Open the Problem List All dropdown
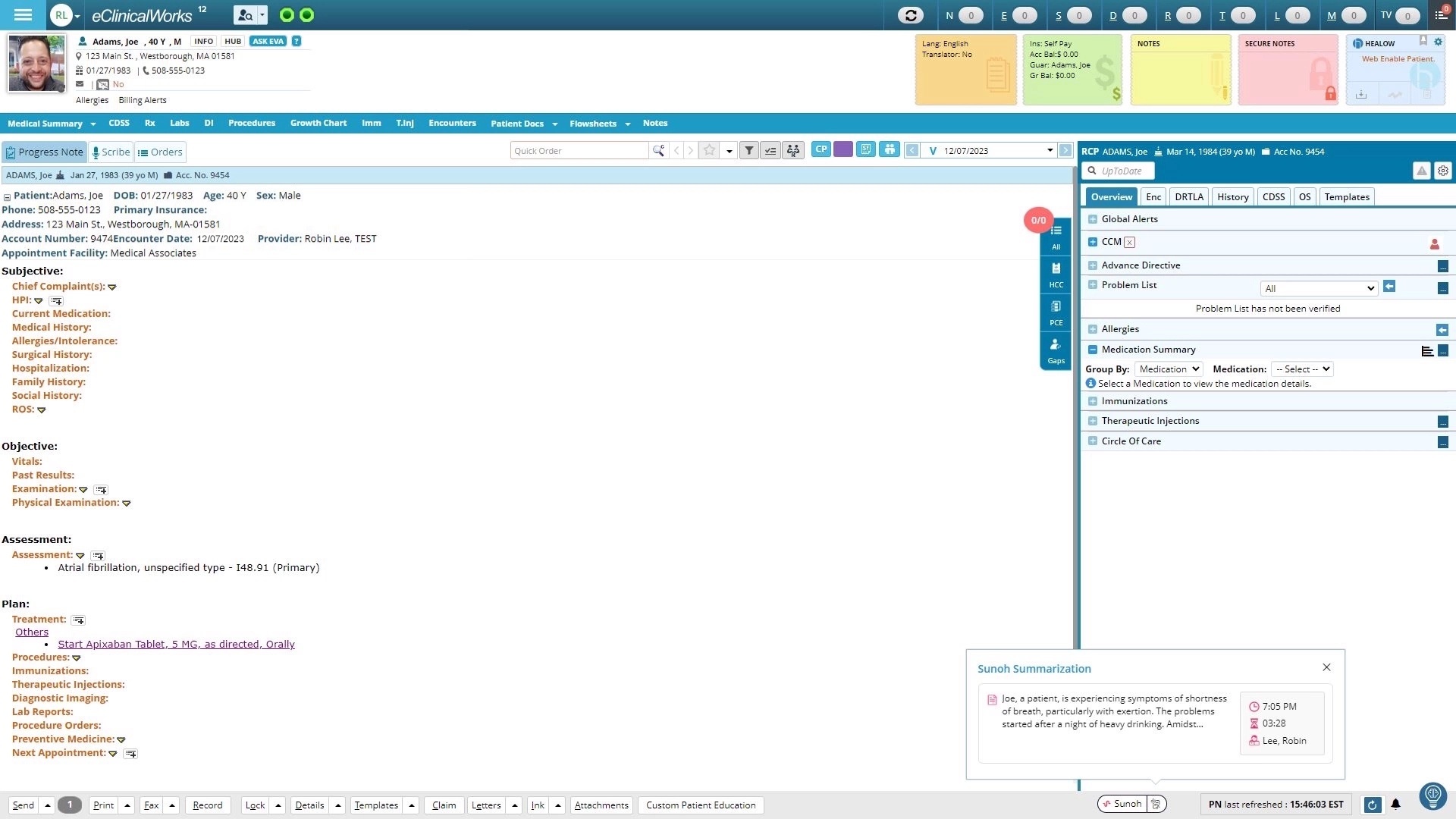The height and width of the screenshot is (819, 1456). coord(1319,288)
